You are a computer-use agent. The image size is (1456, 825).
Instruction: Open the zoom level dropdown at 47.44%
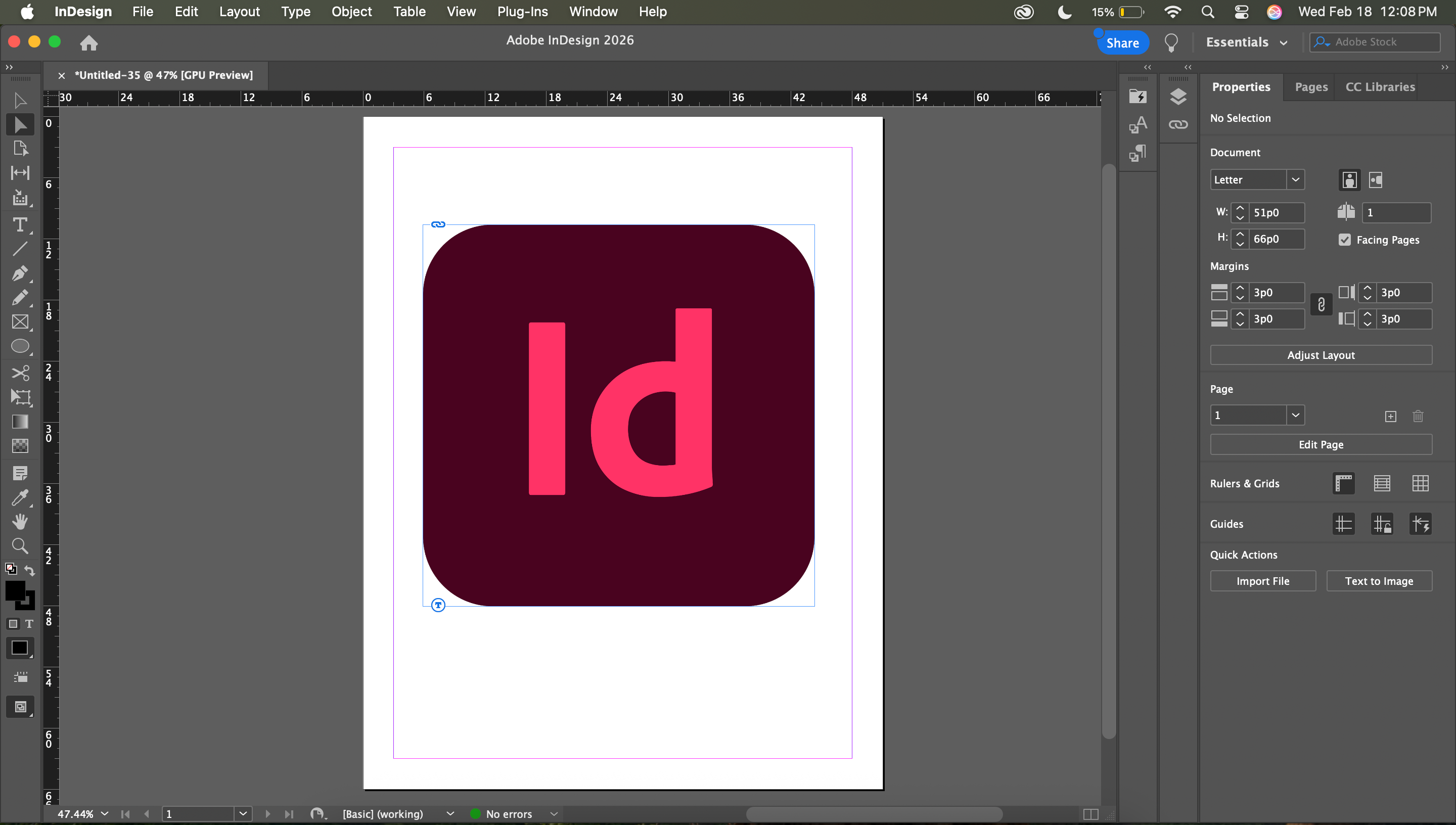pos(105,814)
